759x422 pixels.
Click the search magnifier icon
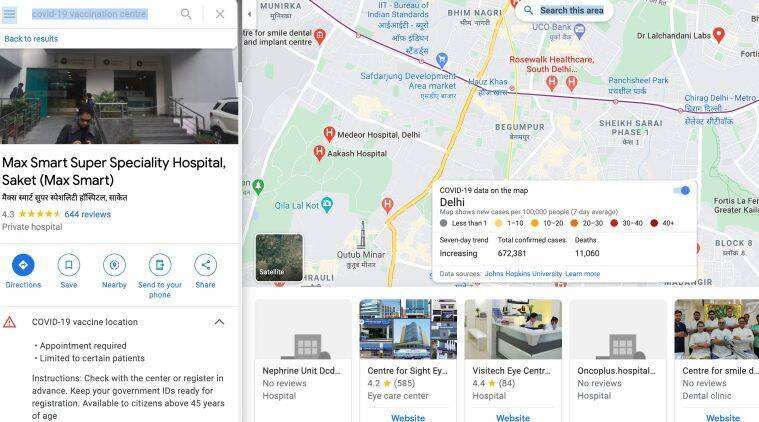tap(186, 14)
